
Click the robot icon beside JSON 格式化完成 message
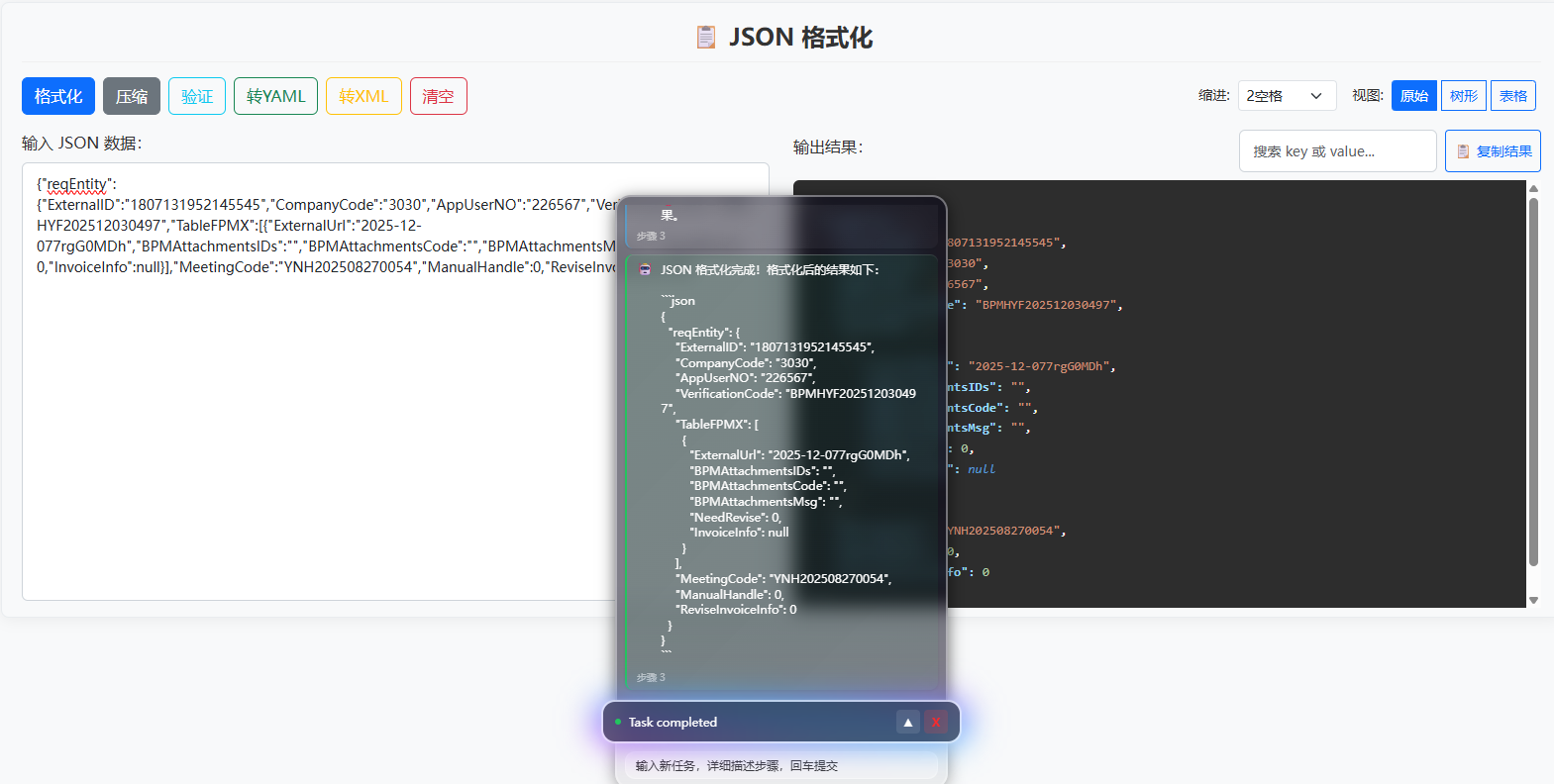646,269
